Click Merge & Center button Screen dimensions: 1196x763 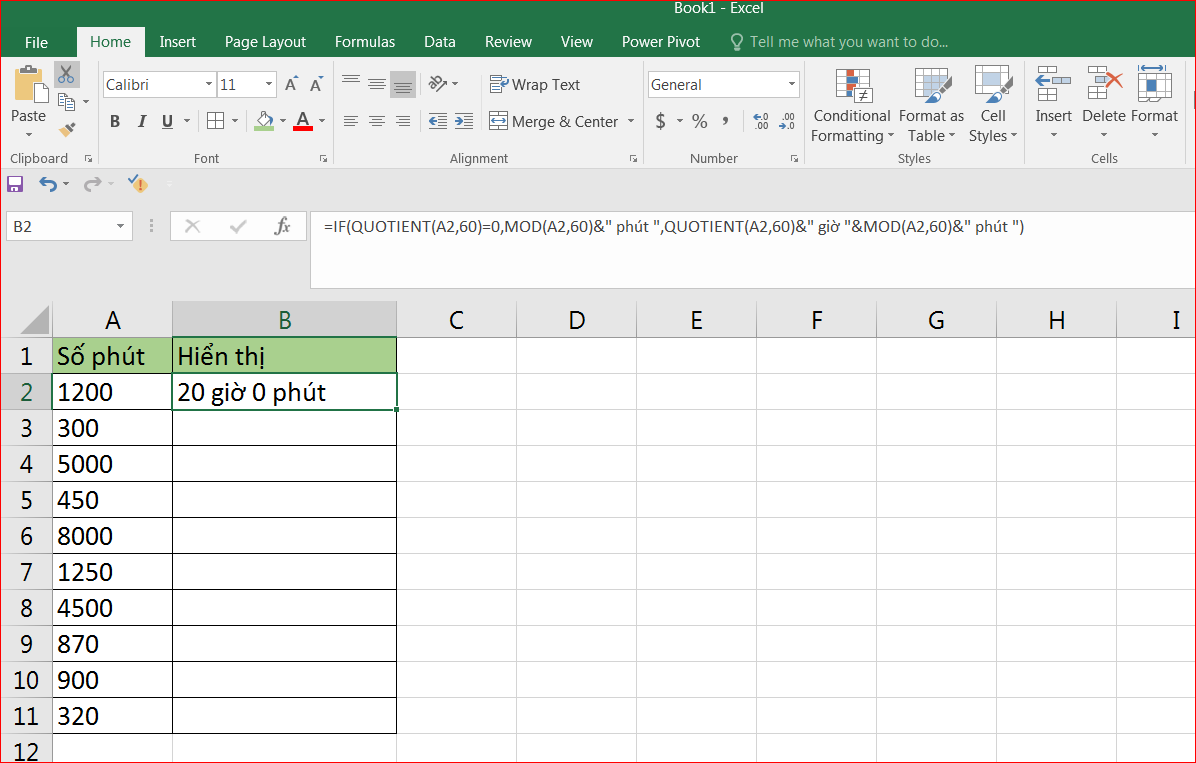554,121
